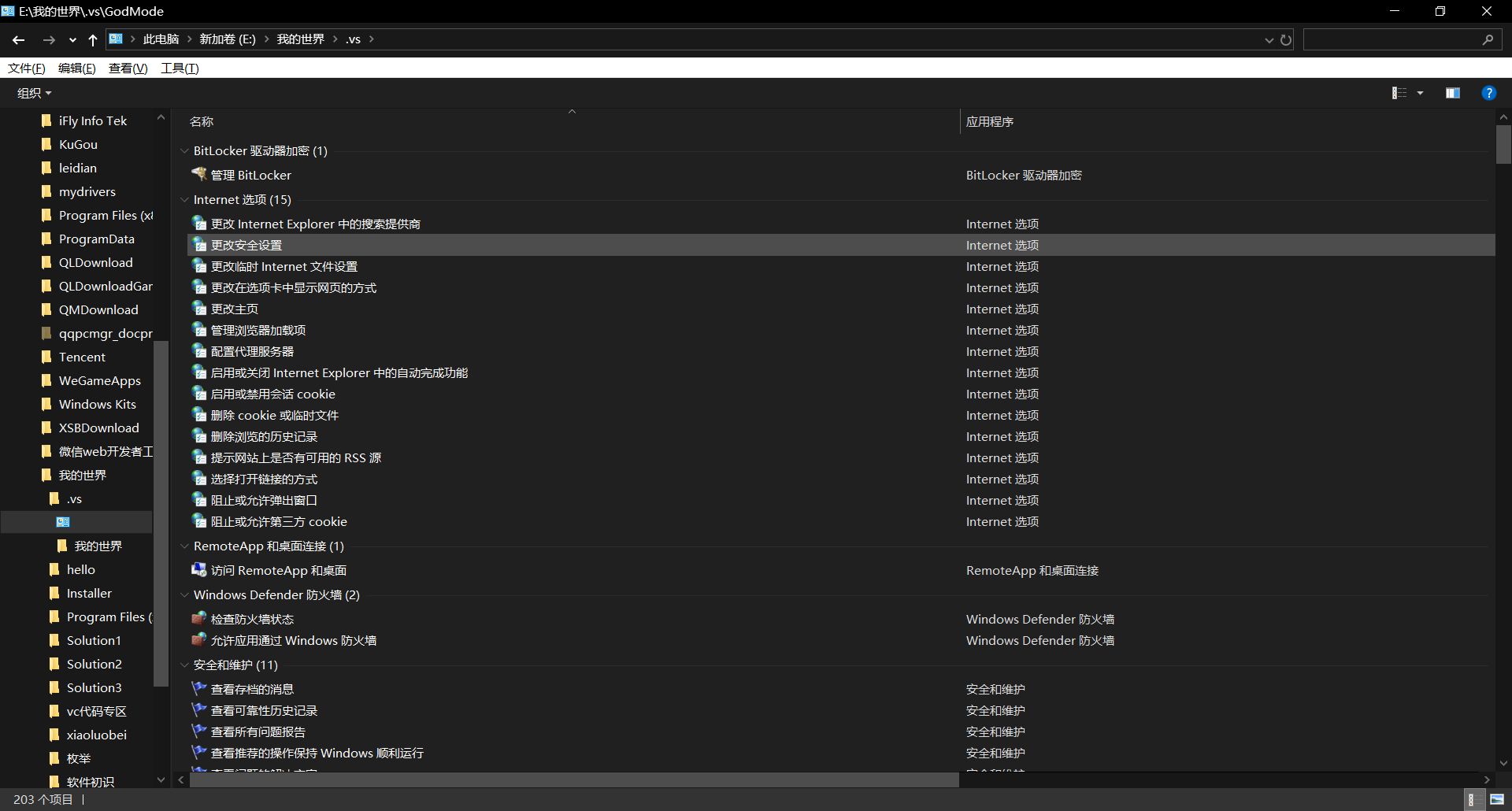Click the horizontal scrollbar thumb

(574, 780)
